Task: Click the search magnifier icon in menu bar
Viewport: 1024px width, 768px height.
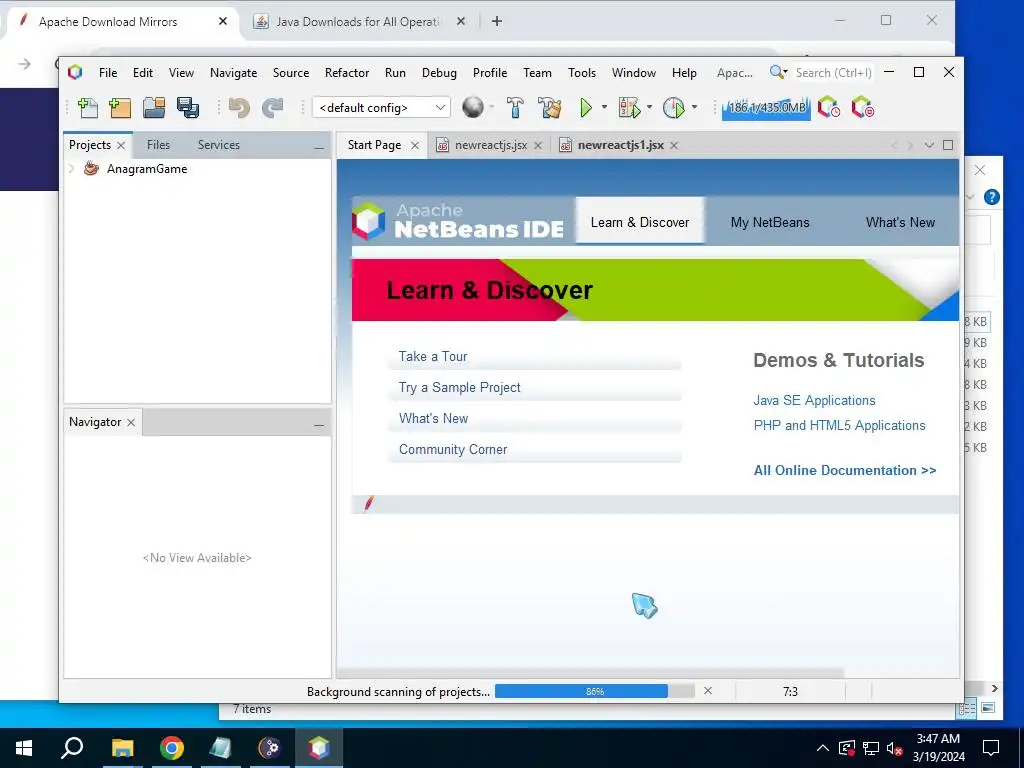Action: pos(776,72)
